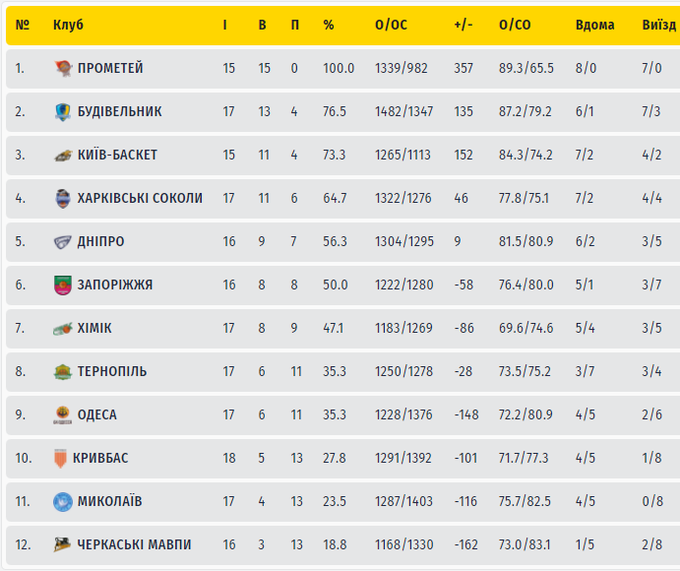
Task: Click the Хімік team logo
Action: click(62, 328)
